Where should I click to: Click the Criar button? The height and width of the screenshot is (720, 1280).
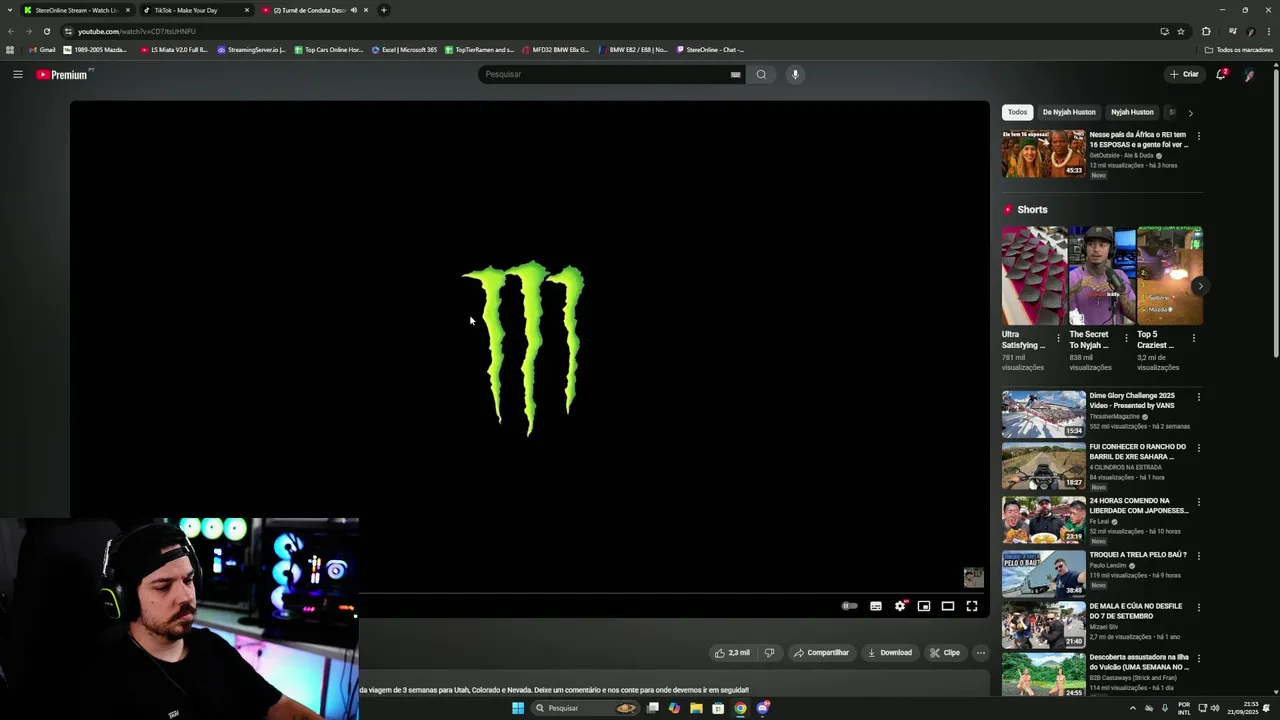tap(1184, 74)
